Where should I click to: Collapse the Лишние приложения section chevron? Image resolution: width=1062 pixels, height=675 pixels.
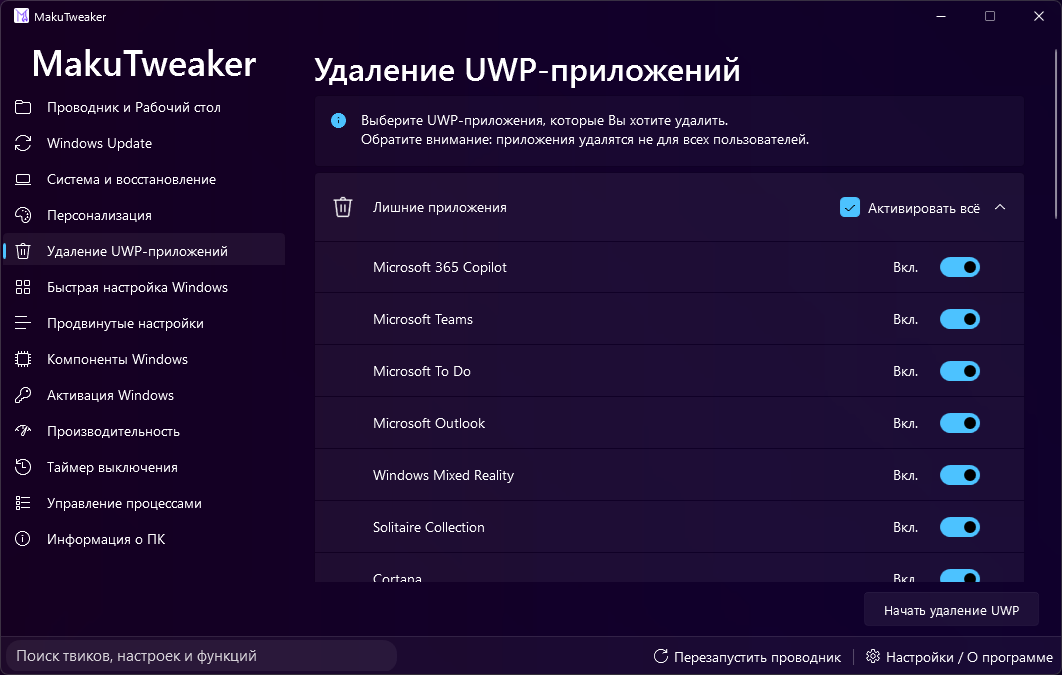tap(1000, 207)
